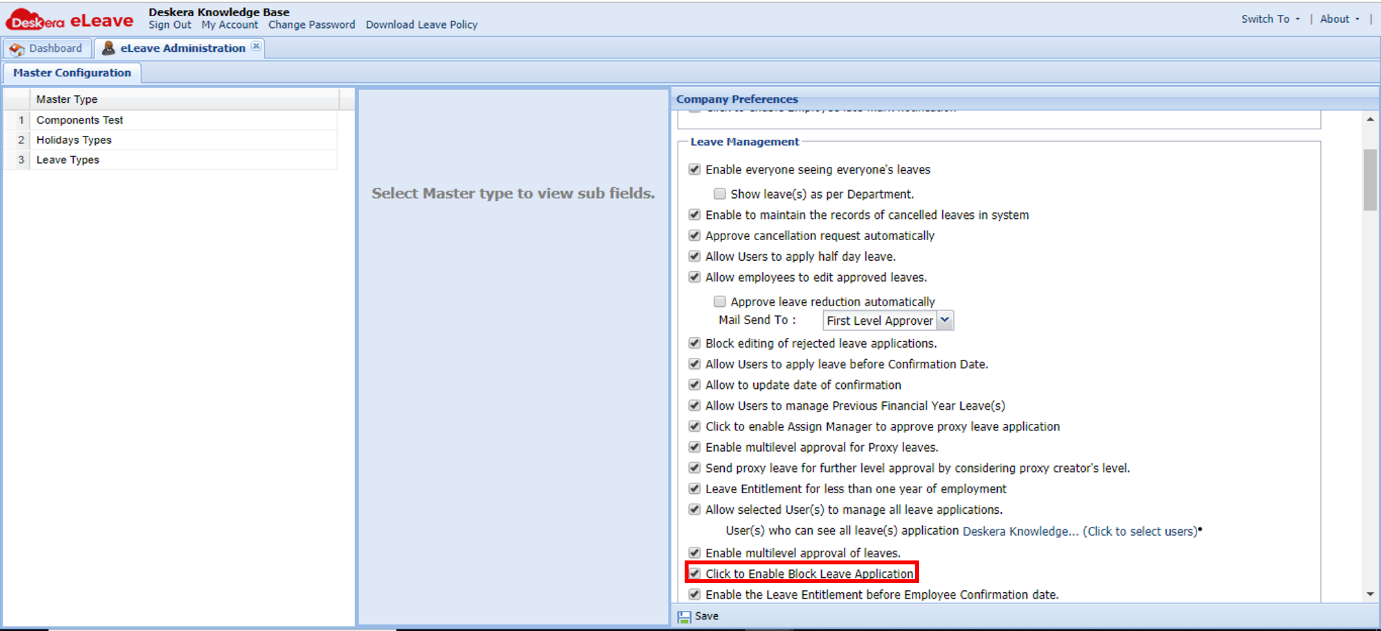Click the user icon on eLeave Administration tab
This screenshot has height=631, width=1381.
[x=108, y=47]
